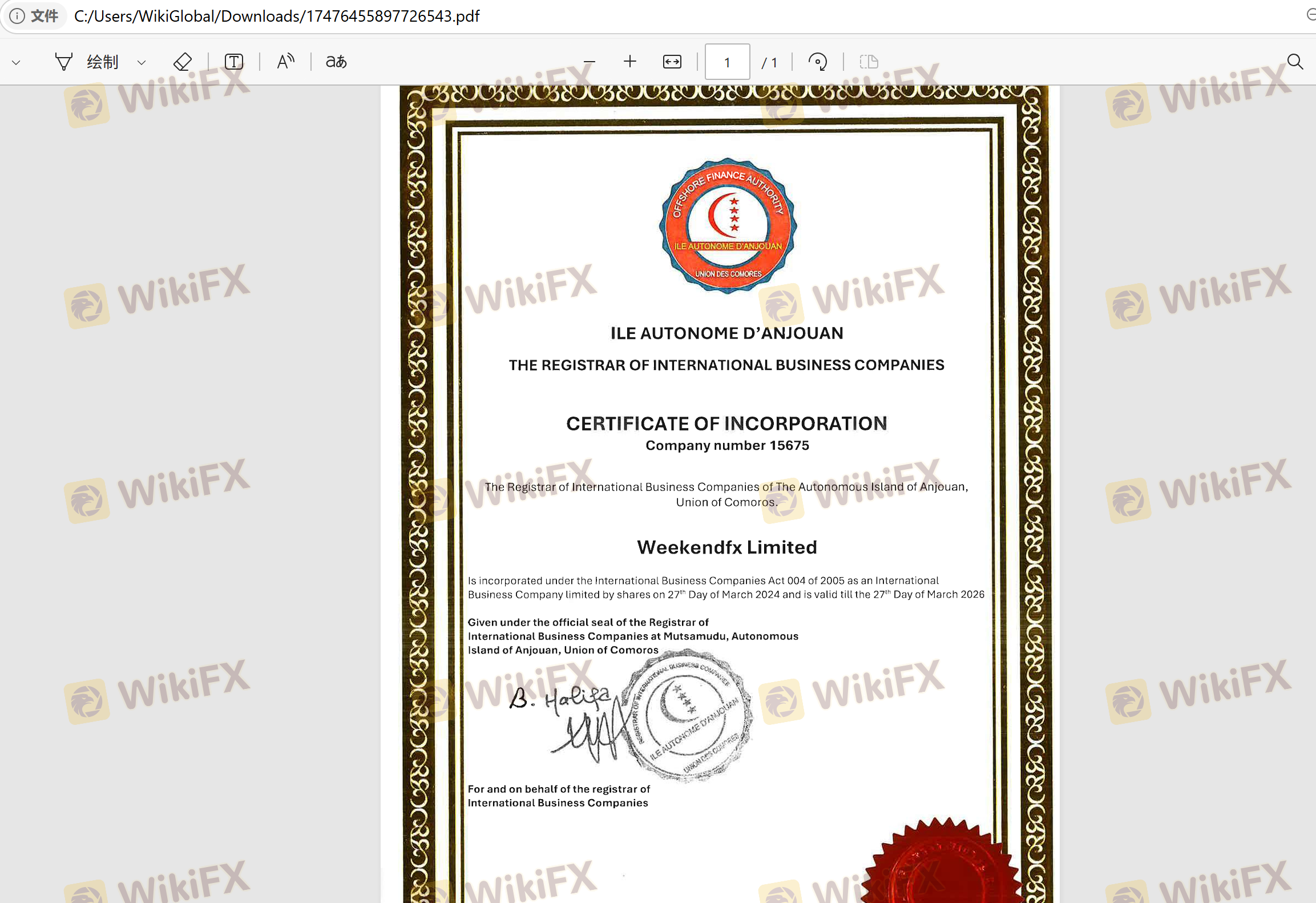Expand the Draw tool options chevron
The width and height of the screenshot is (1316, 903).
pos(142,62)
